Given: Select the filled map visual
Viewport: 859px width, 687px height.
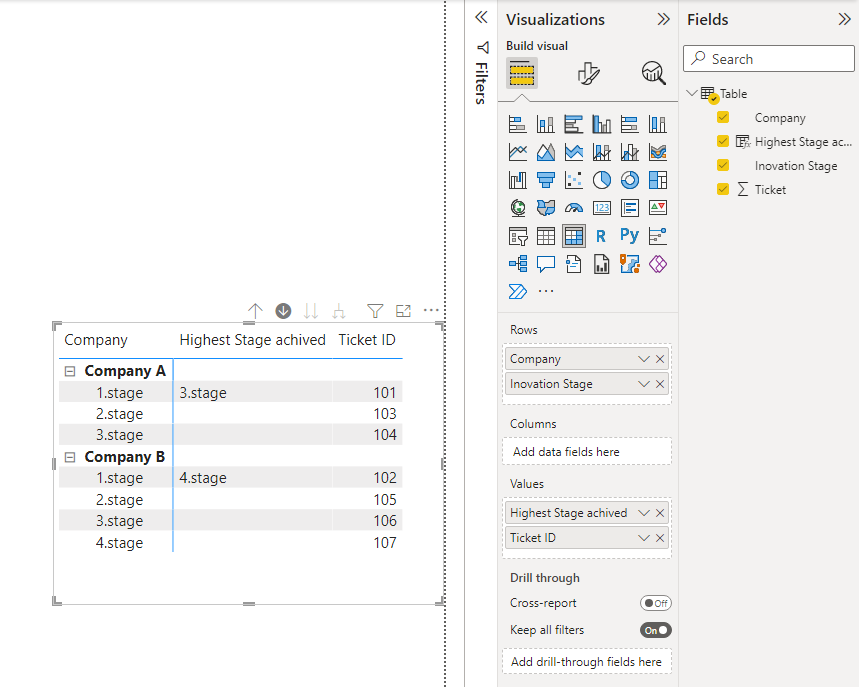Looking at the screenshot, I should [545, 208].
